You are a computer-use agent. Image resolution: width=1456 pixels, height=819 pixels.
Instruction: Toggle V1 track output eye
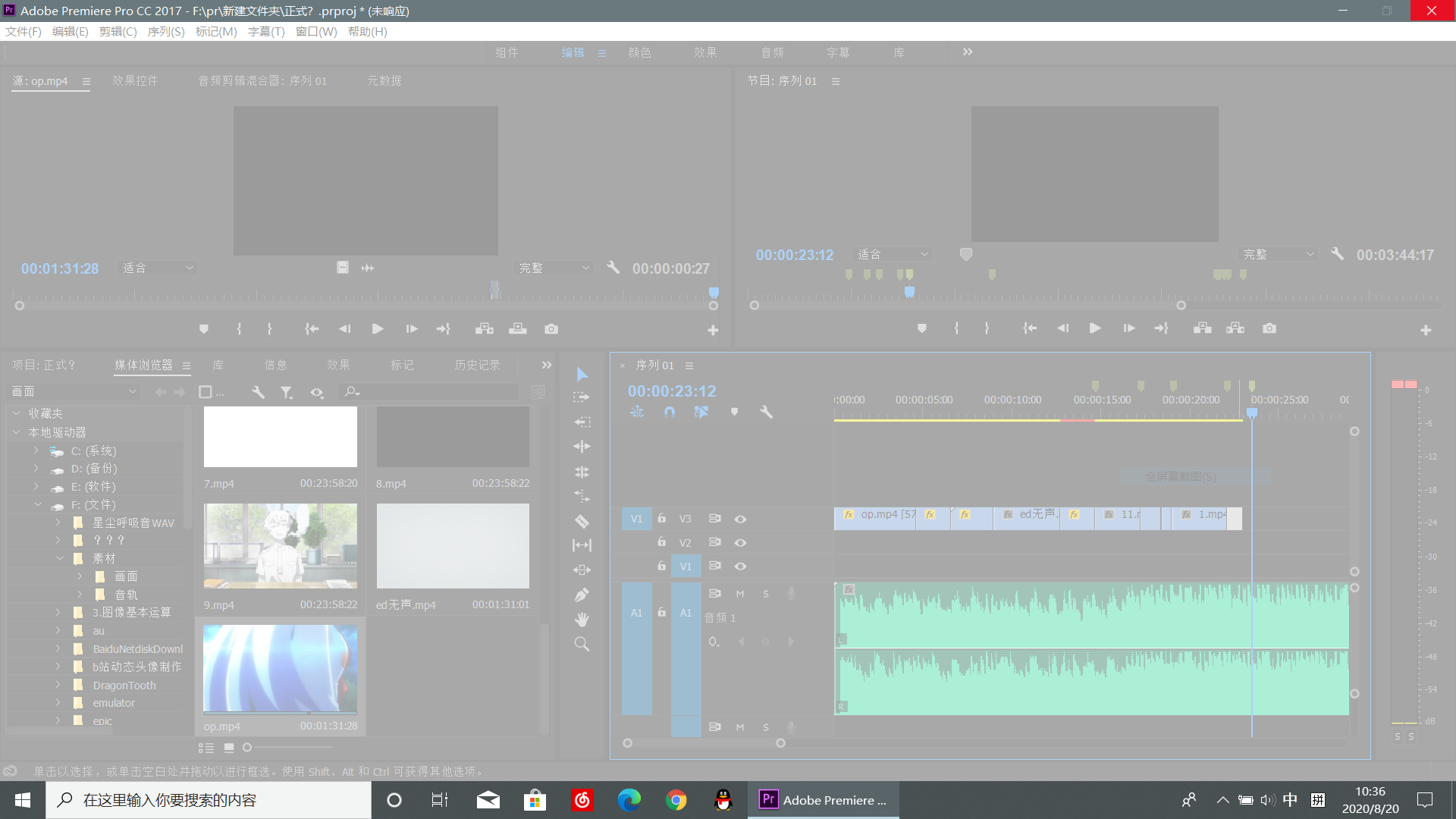pos(741,566)
